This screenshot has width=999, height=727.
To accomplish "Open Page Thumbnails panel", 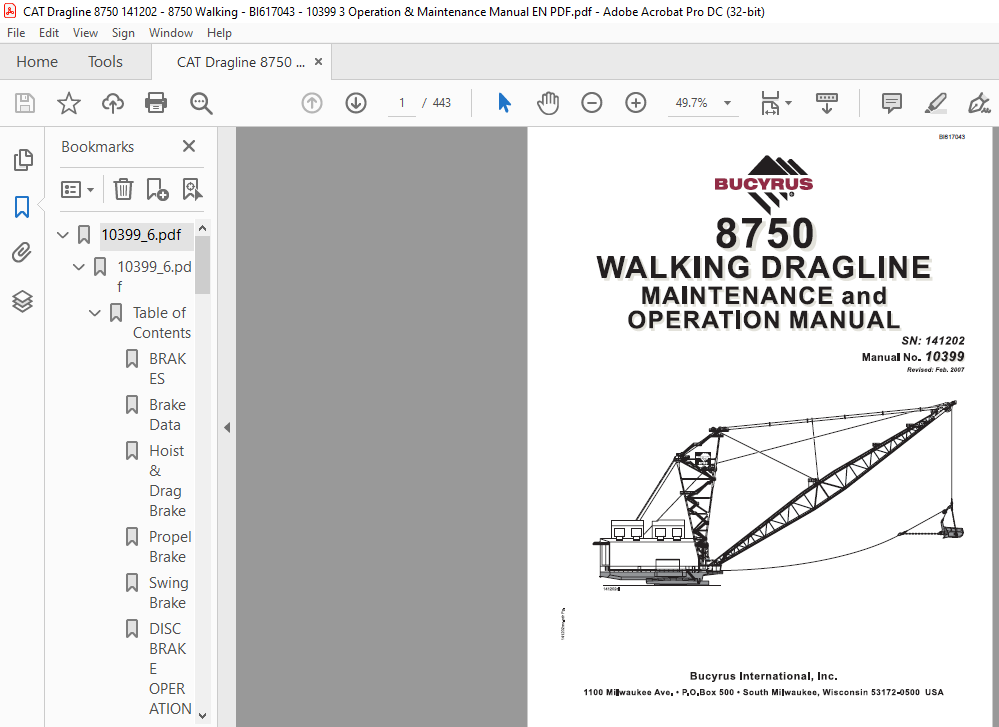I will point(22,160).
